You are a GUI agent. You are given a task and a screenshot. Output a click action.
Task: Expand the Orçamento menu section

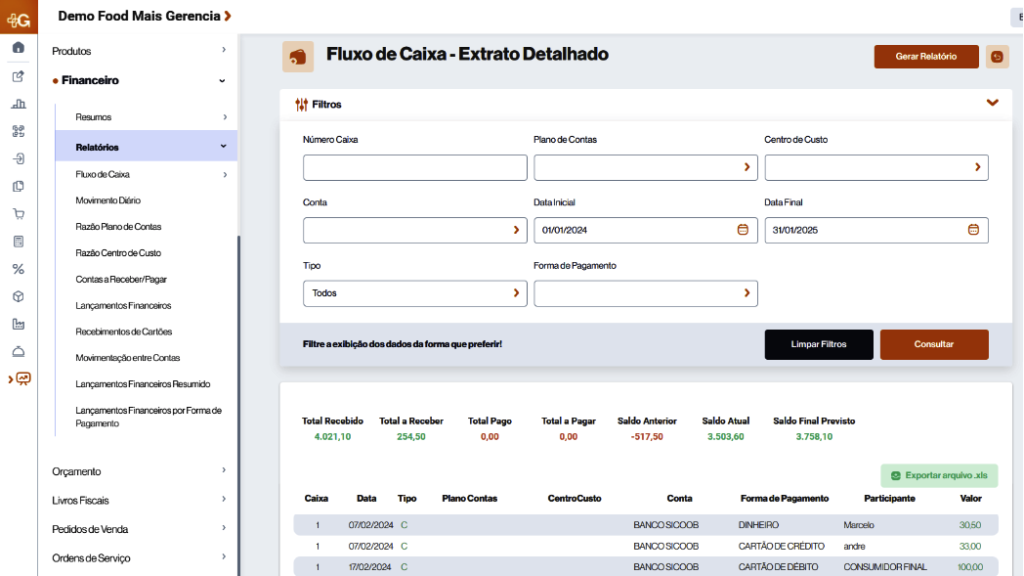(140, 471)
